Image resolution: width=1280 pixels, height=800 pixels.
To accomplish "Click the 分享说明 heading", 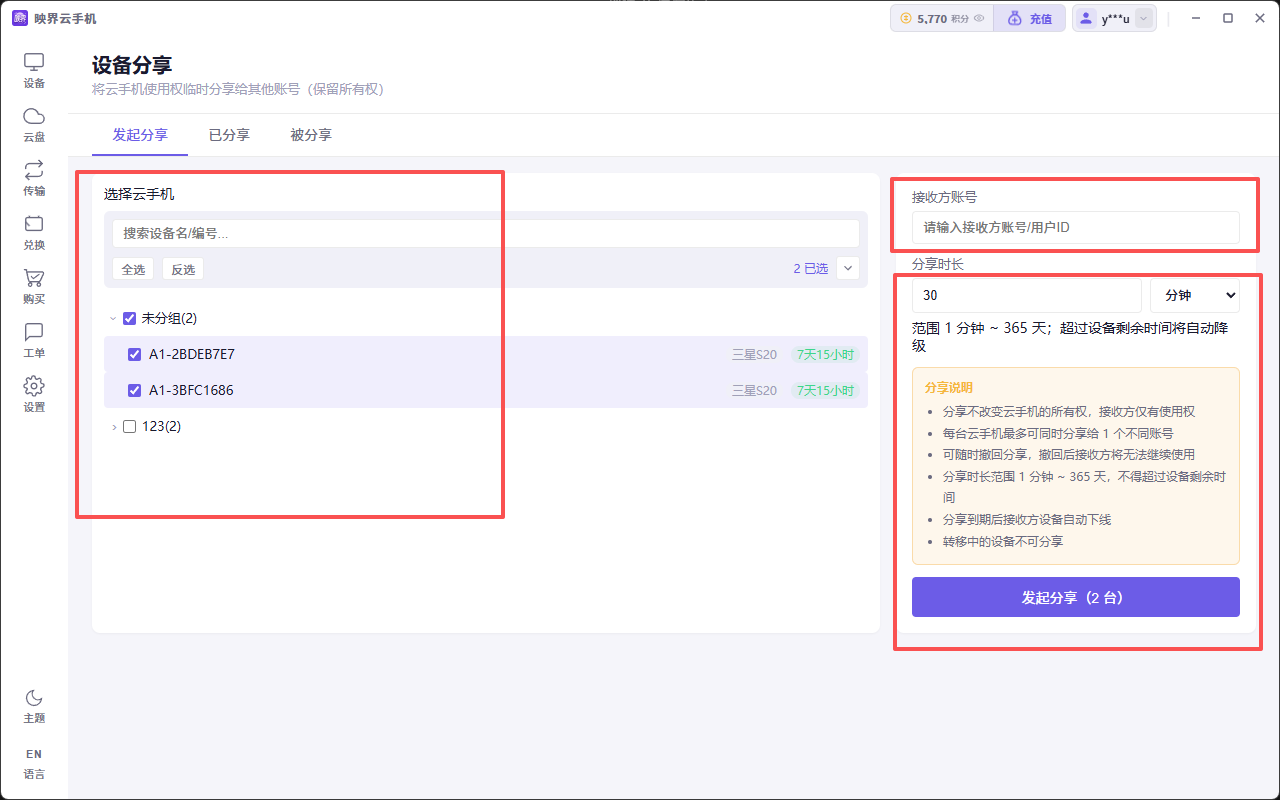I will click(949, 388).
